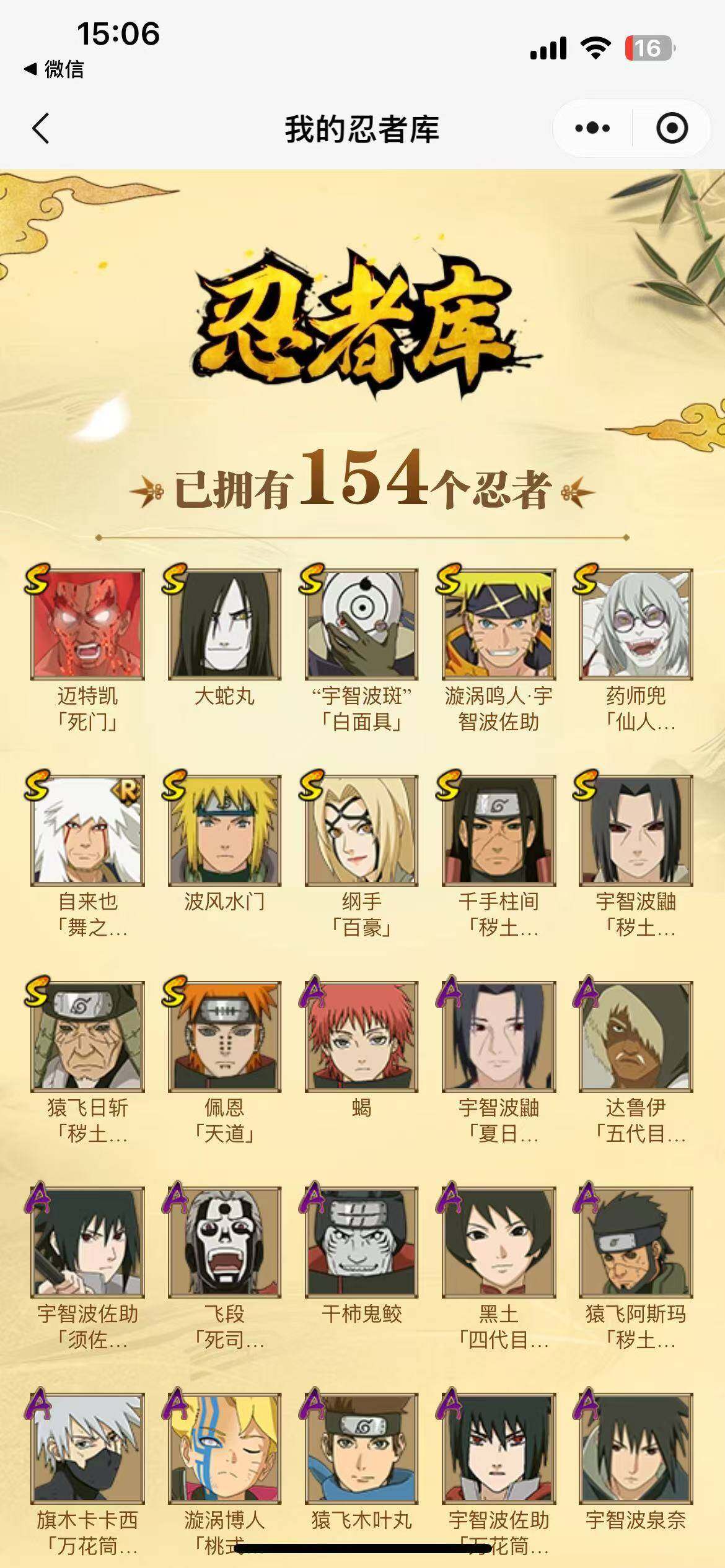Return to 微信 from status bar
Viewport: 725px width, 1568px height.
55,69
